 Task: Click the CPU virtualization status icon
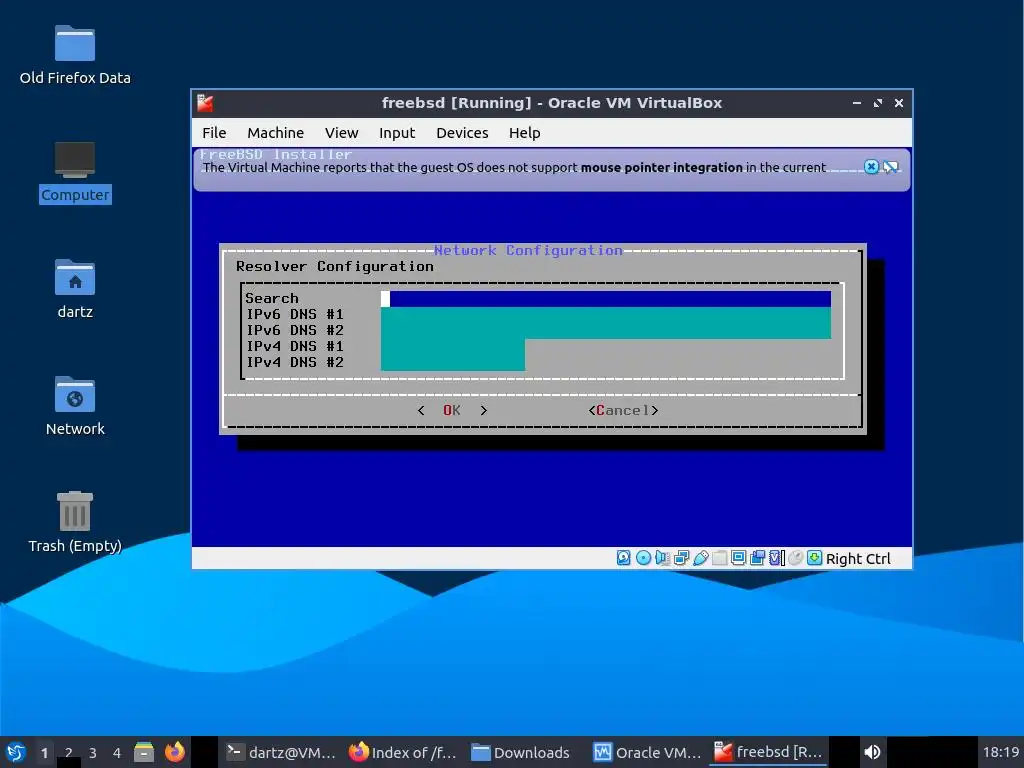pos(776,558)
